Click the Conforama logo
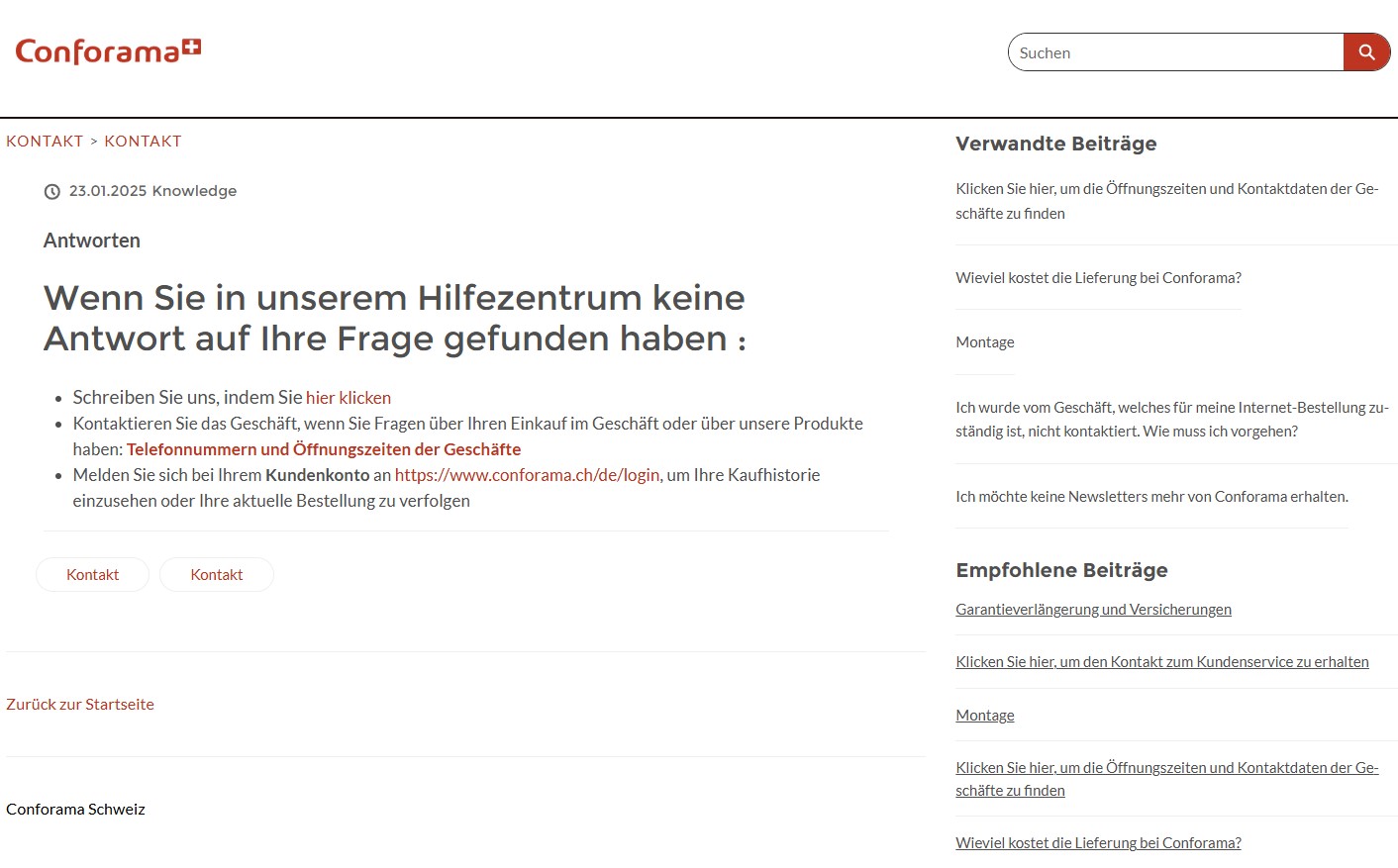The width and height of the screenshot is (1398, 868). coord(108,51)
